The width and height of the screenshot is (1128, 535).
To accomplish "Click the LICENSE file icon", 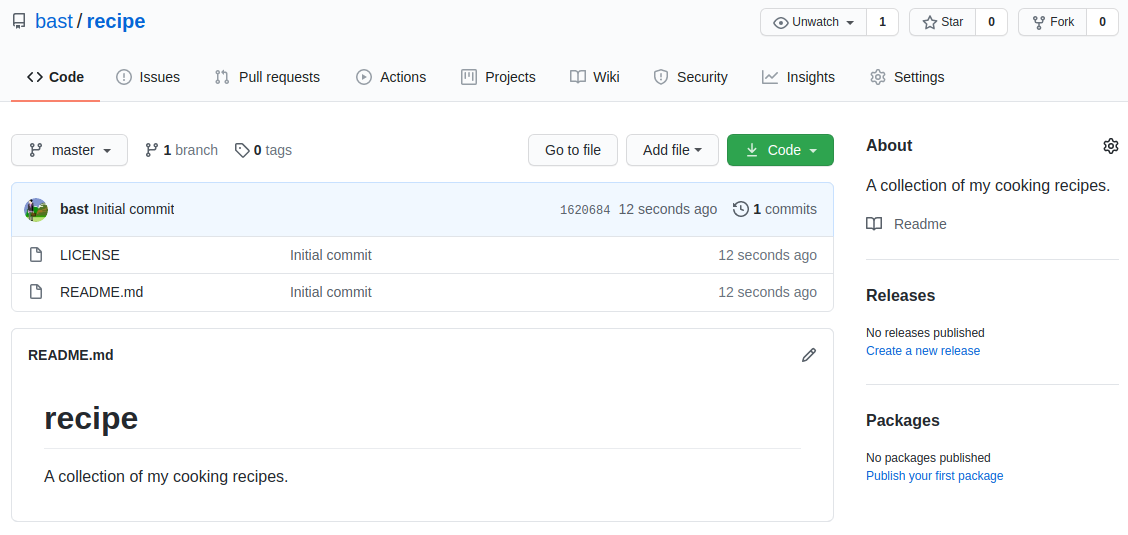I will [x=36, y=255].
